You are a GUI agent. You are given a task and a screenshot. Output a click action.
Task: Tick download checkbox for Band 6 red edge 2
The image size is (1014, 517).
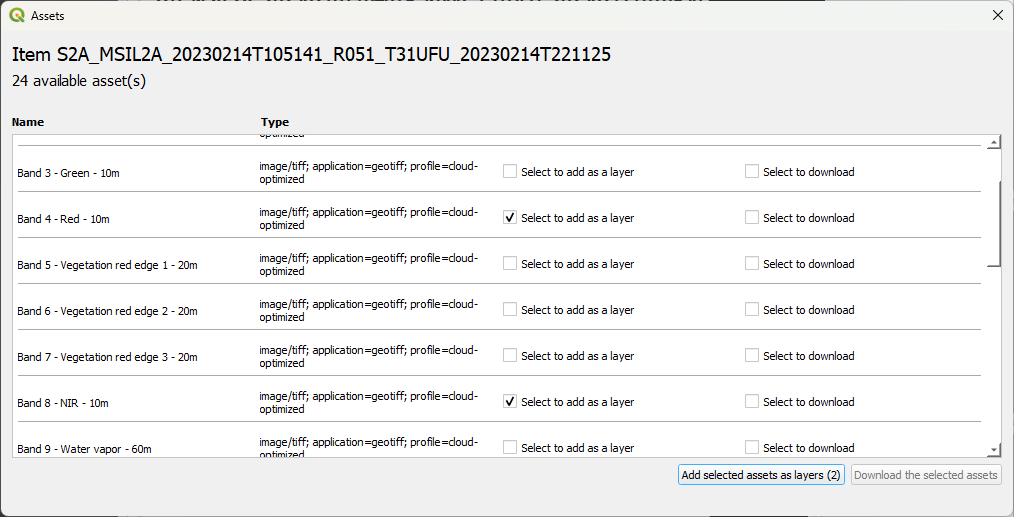point(752,310)
